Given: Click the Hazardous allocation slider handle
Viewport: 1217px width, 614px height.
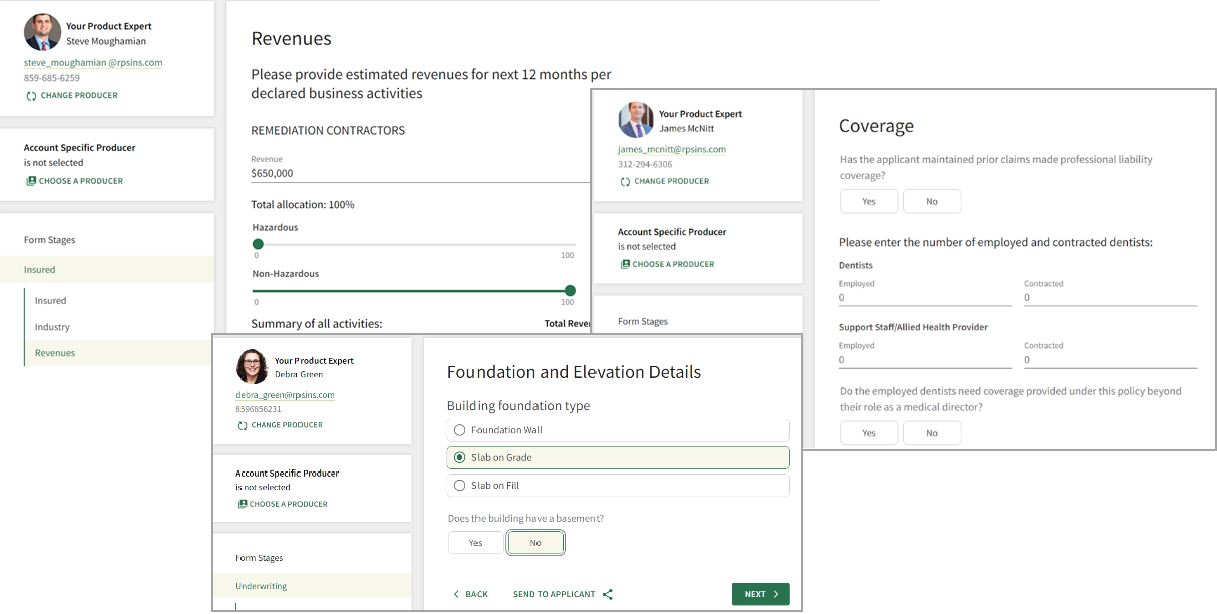Looking at the screenshot, I should pos(258,244).
